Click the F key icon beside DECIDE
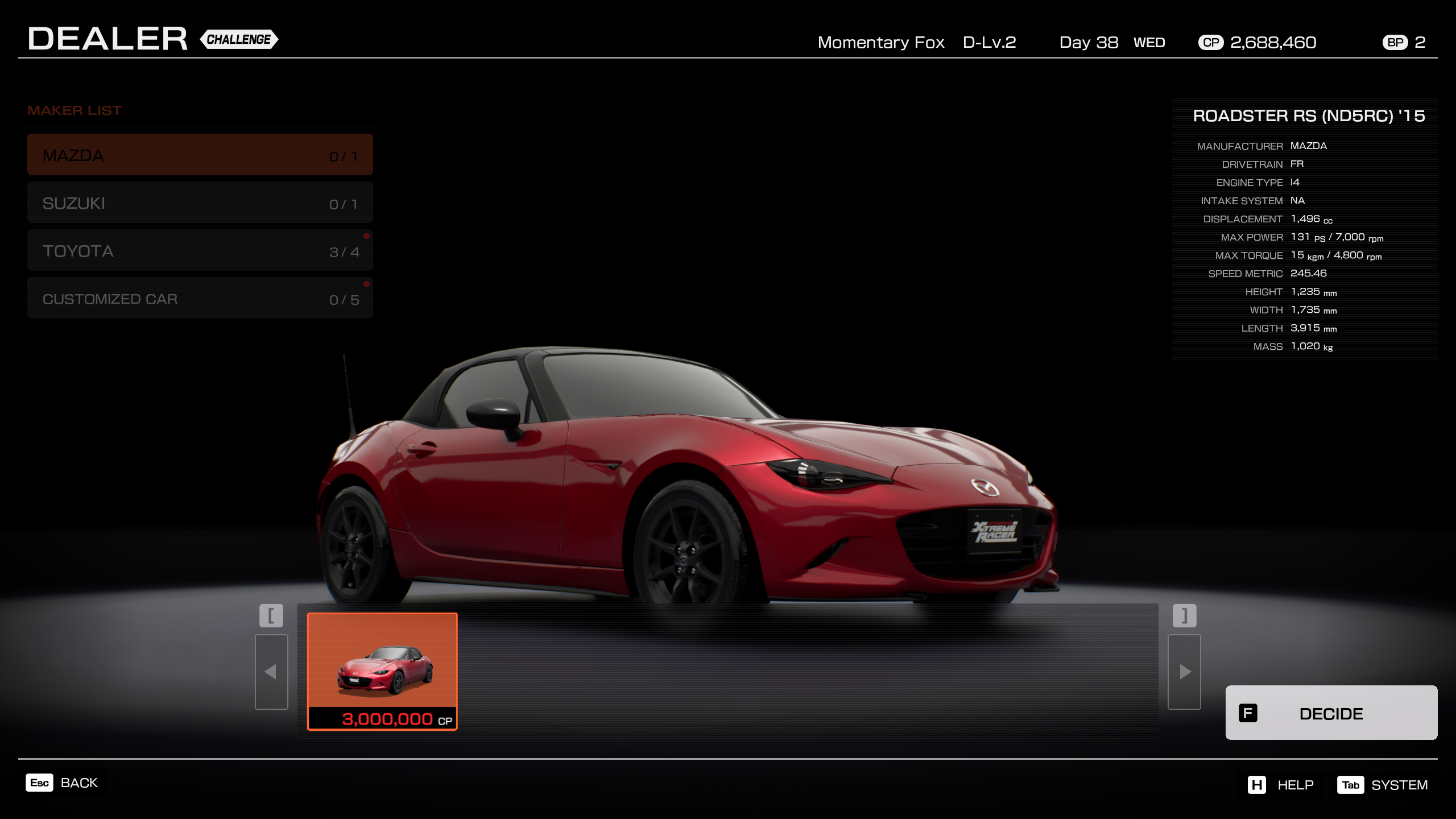The image size is (1456, 819). pos(1249,713)
